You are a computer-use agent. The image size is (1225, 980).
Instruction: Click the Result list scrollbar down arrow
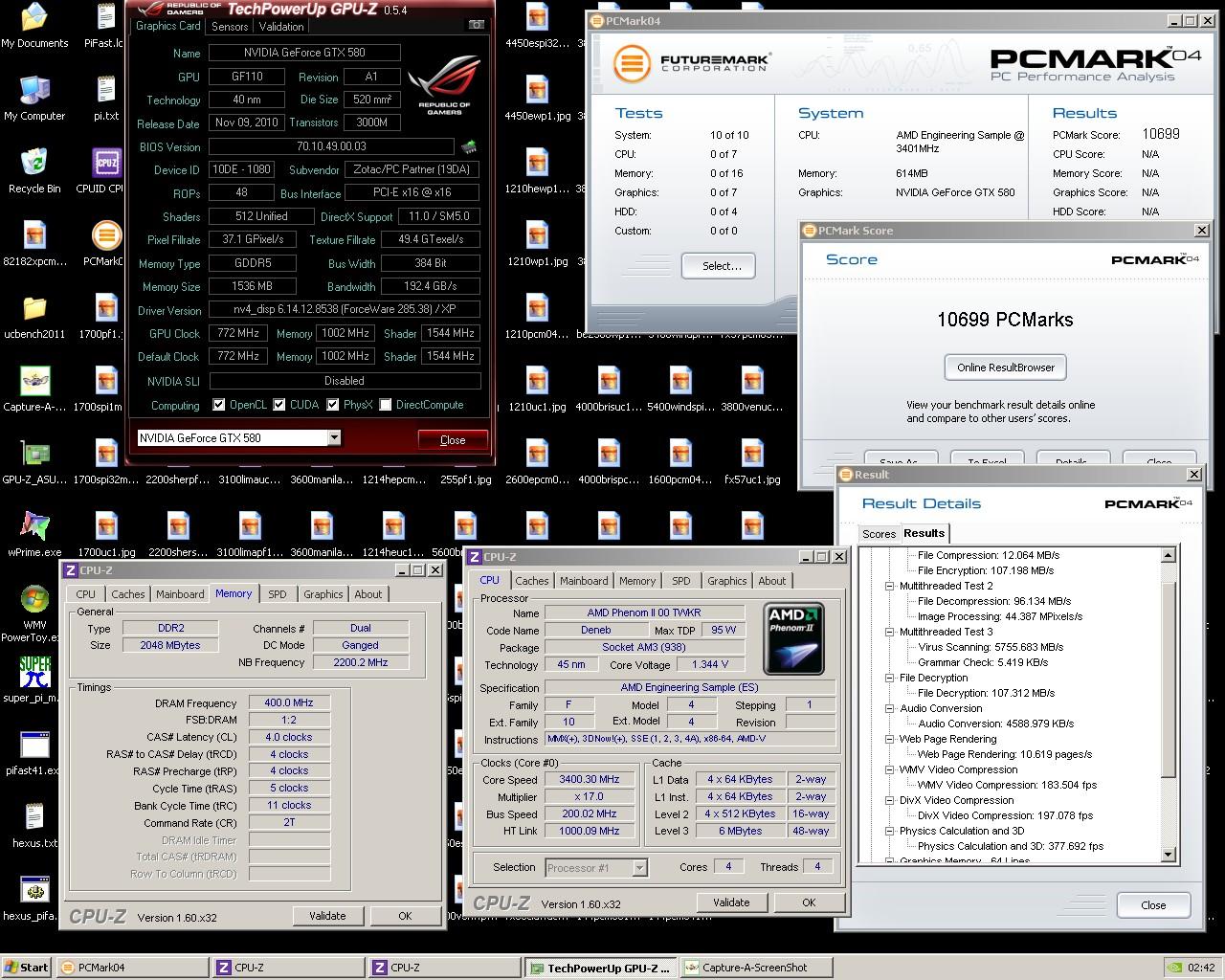(1168, 854)
